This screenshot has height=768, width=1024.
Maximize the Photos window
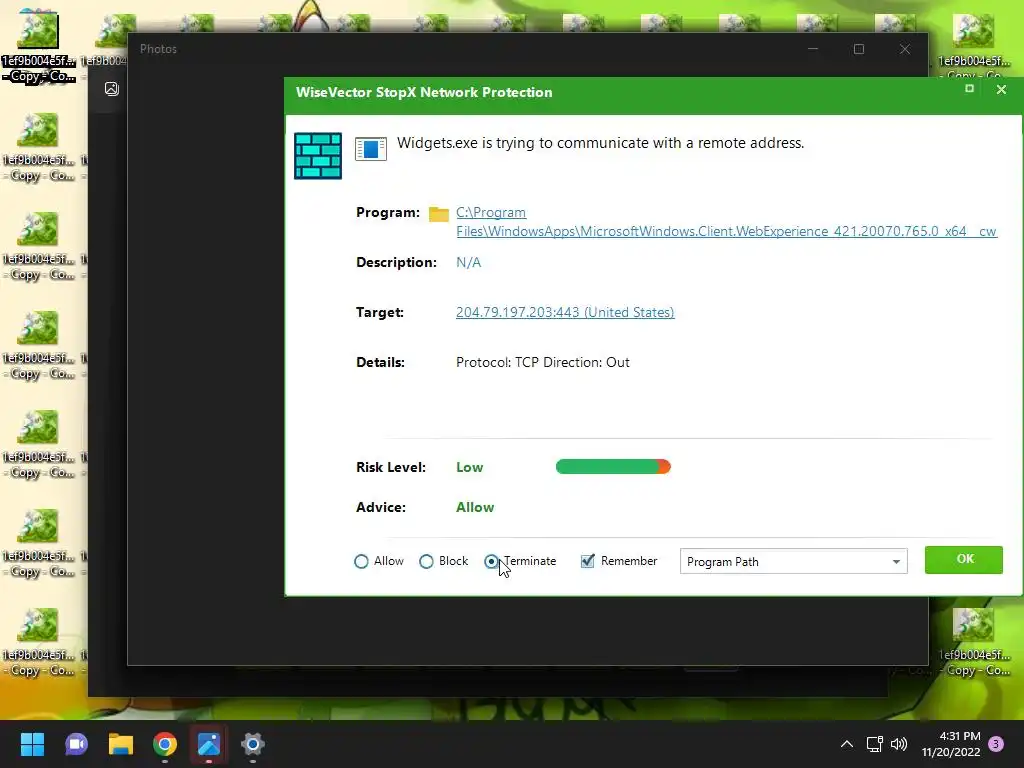[859, 49]
